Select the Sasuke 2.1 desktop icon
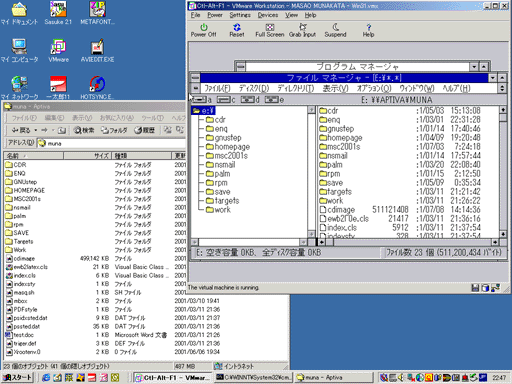Viewport: 512px width, 384px height. 58,13
